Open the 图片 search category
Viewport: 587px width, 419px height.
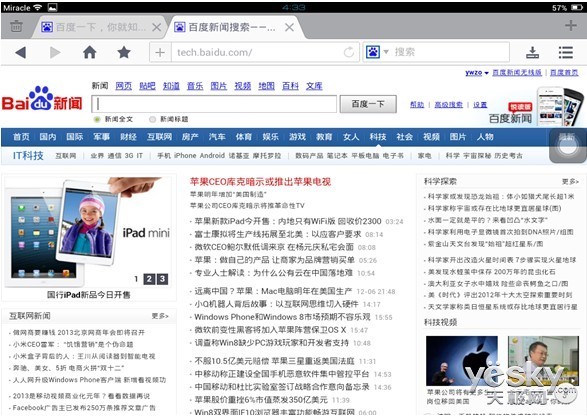(x=219, y=86)
